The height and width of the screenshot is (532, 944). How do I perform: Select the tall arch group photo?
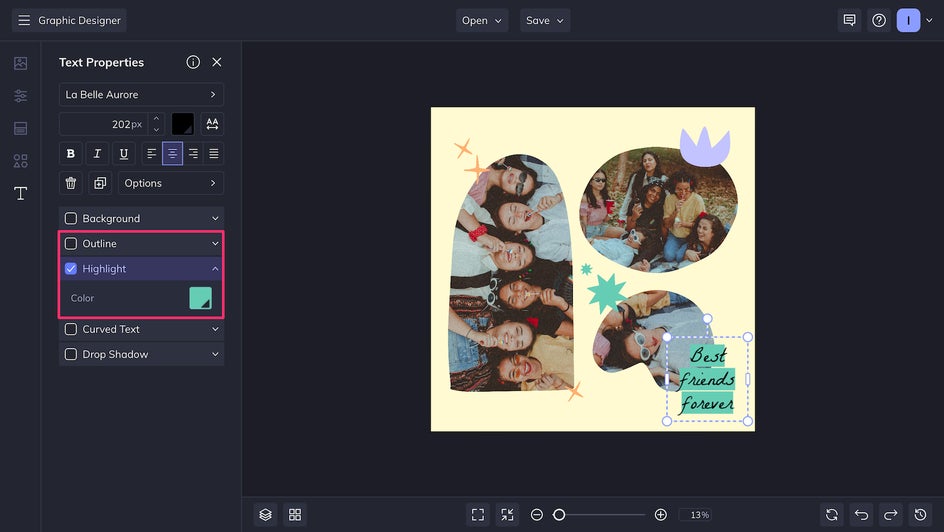[x=511, y=274]
